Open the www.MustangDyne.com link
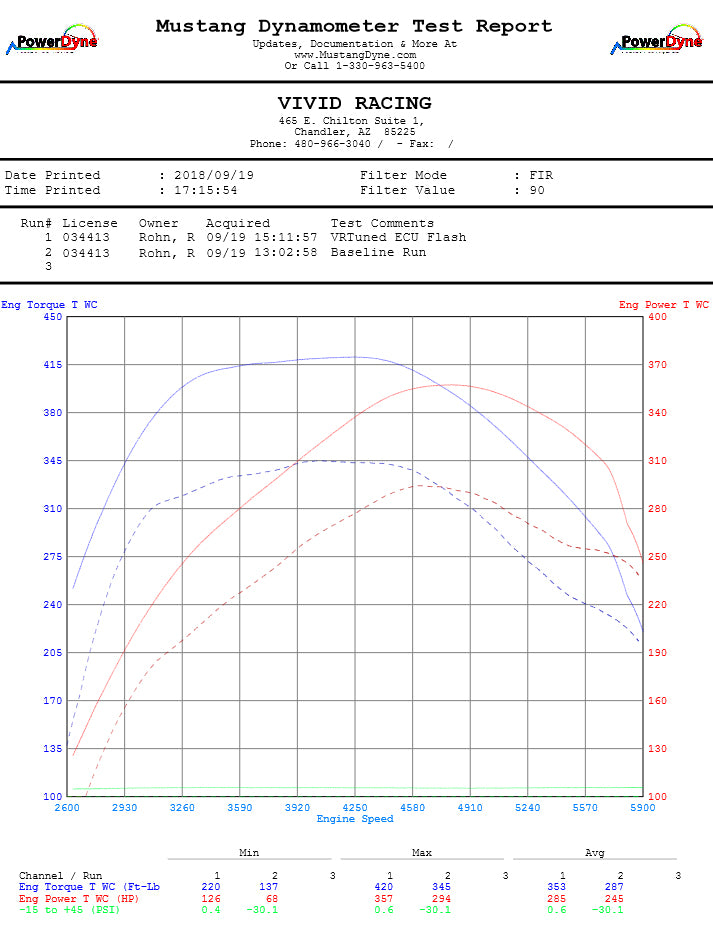The width and height of the screenshot is (713, 938). coord(355,55)
